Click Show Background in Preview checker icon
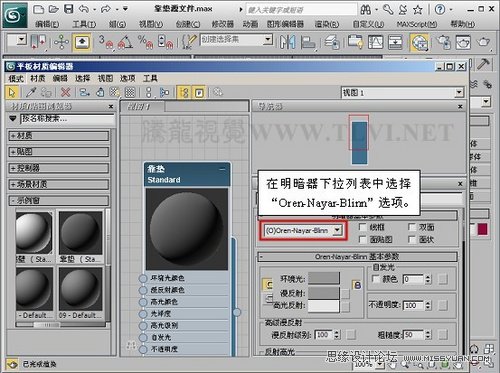 [130, 92]
